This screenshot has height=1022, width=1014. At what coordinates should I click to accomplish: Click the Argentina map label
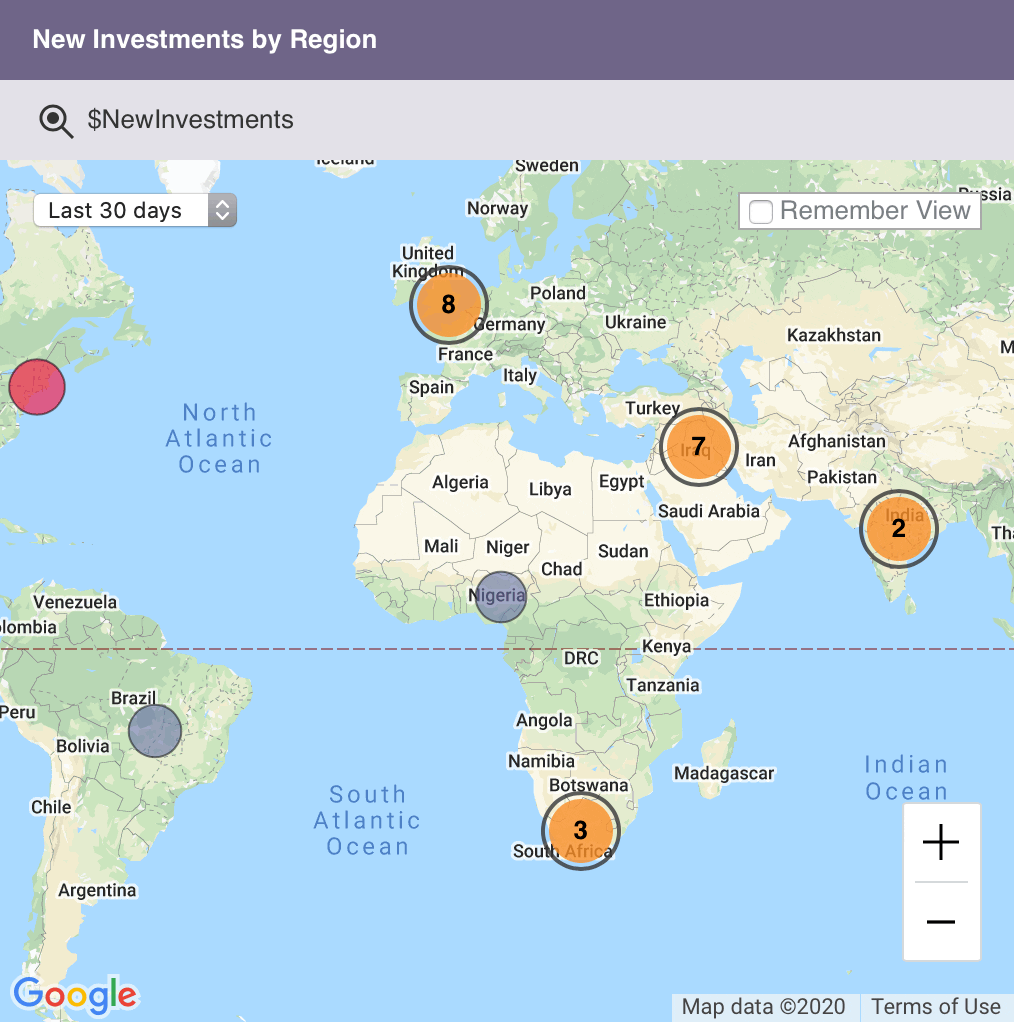(x=97, y=890)
